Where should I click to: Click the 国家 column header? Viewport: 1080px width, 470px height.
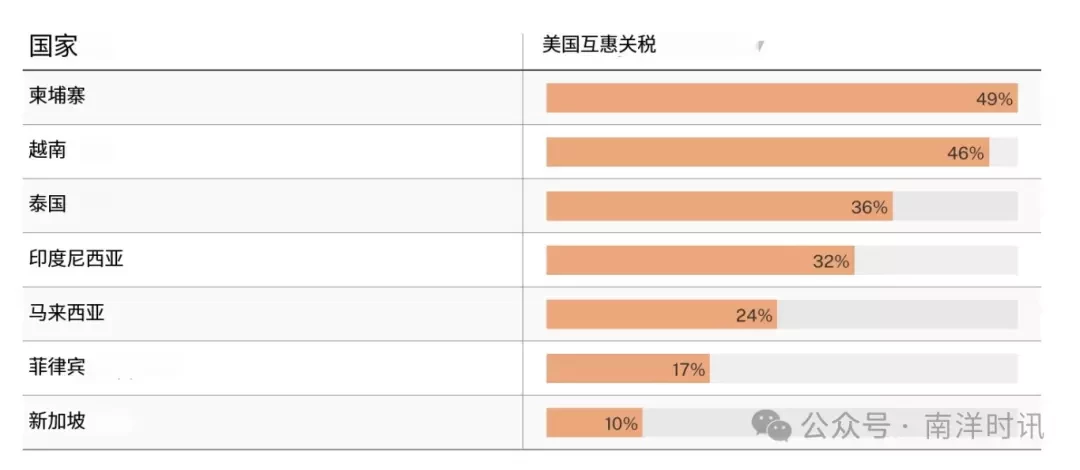point(53,46)
